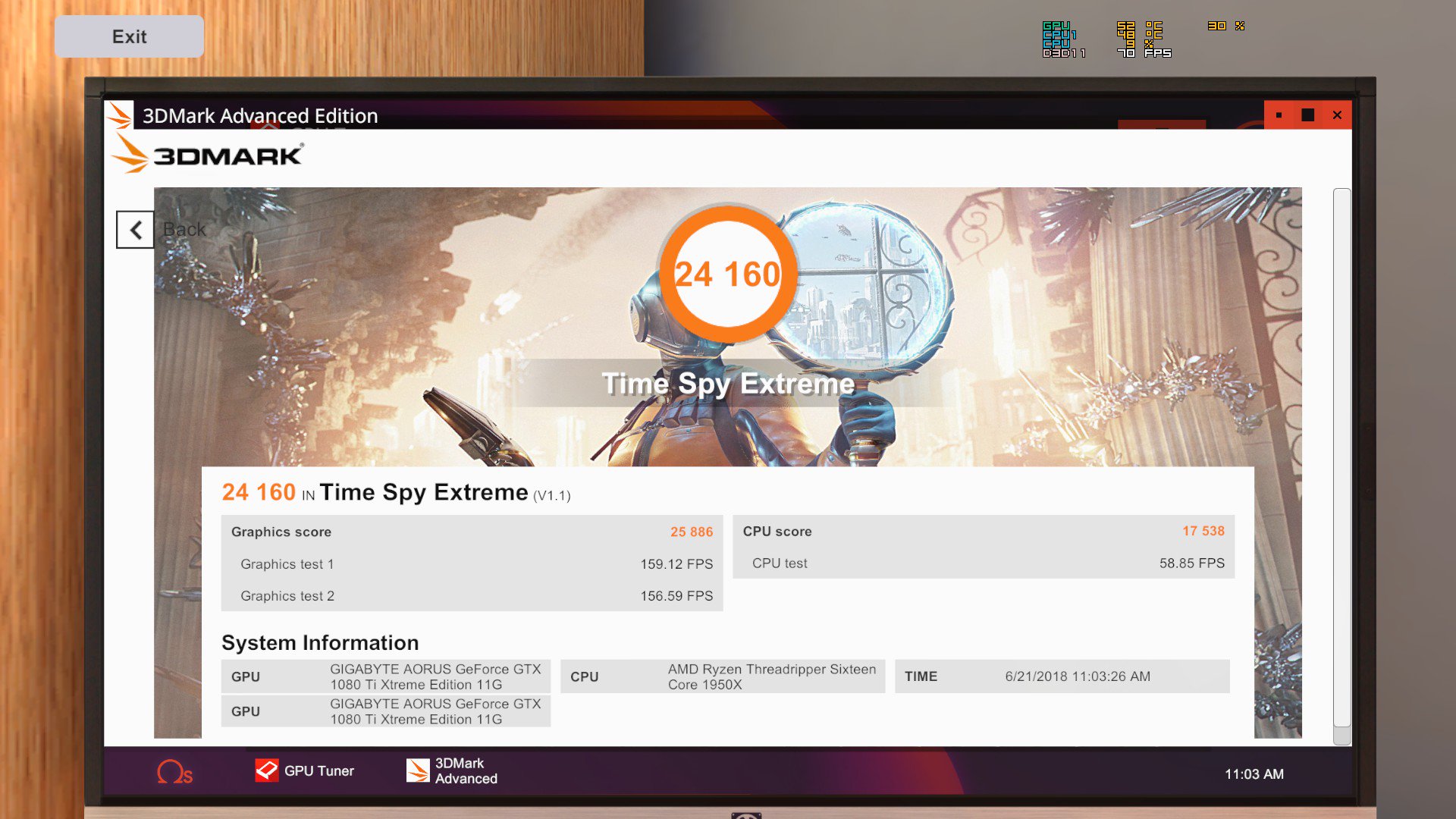Open GPU Tuner from the taskbar
Image resolution: width=1456 pixels, height=819 pixels.
[x=305, y=770]
